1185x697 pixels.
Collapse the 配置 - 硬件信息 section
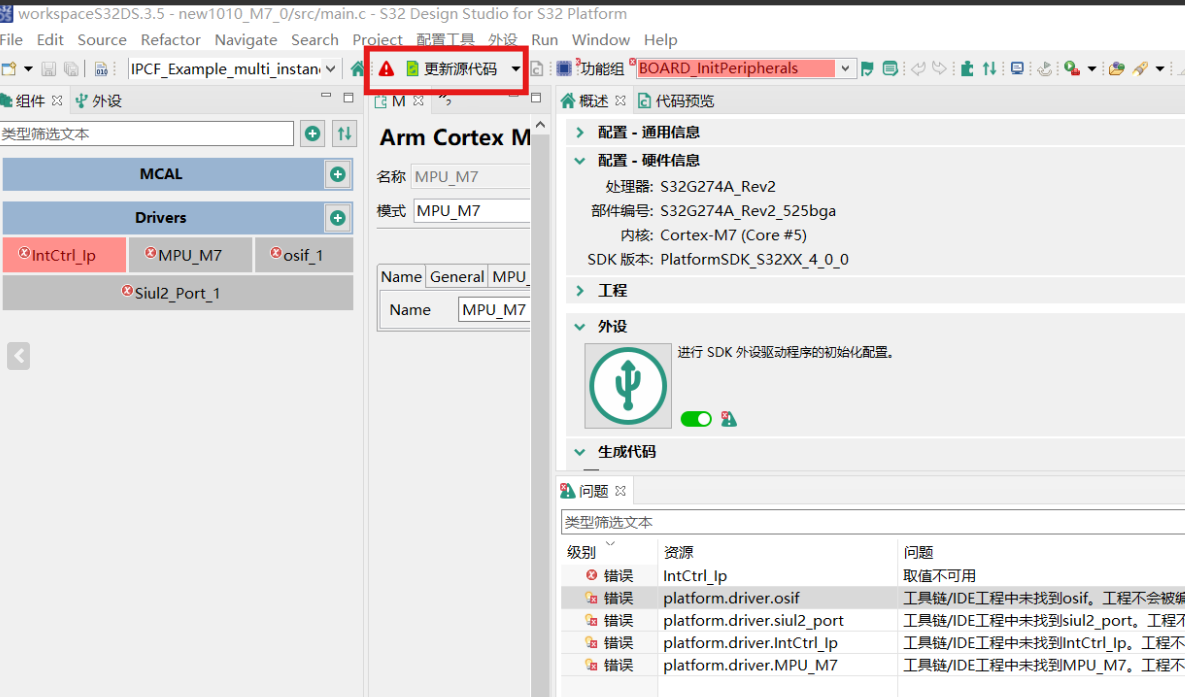(x=580, y=160)
